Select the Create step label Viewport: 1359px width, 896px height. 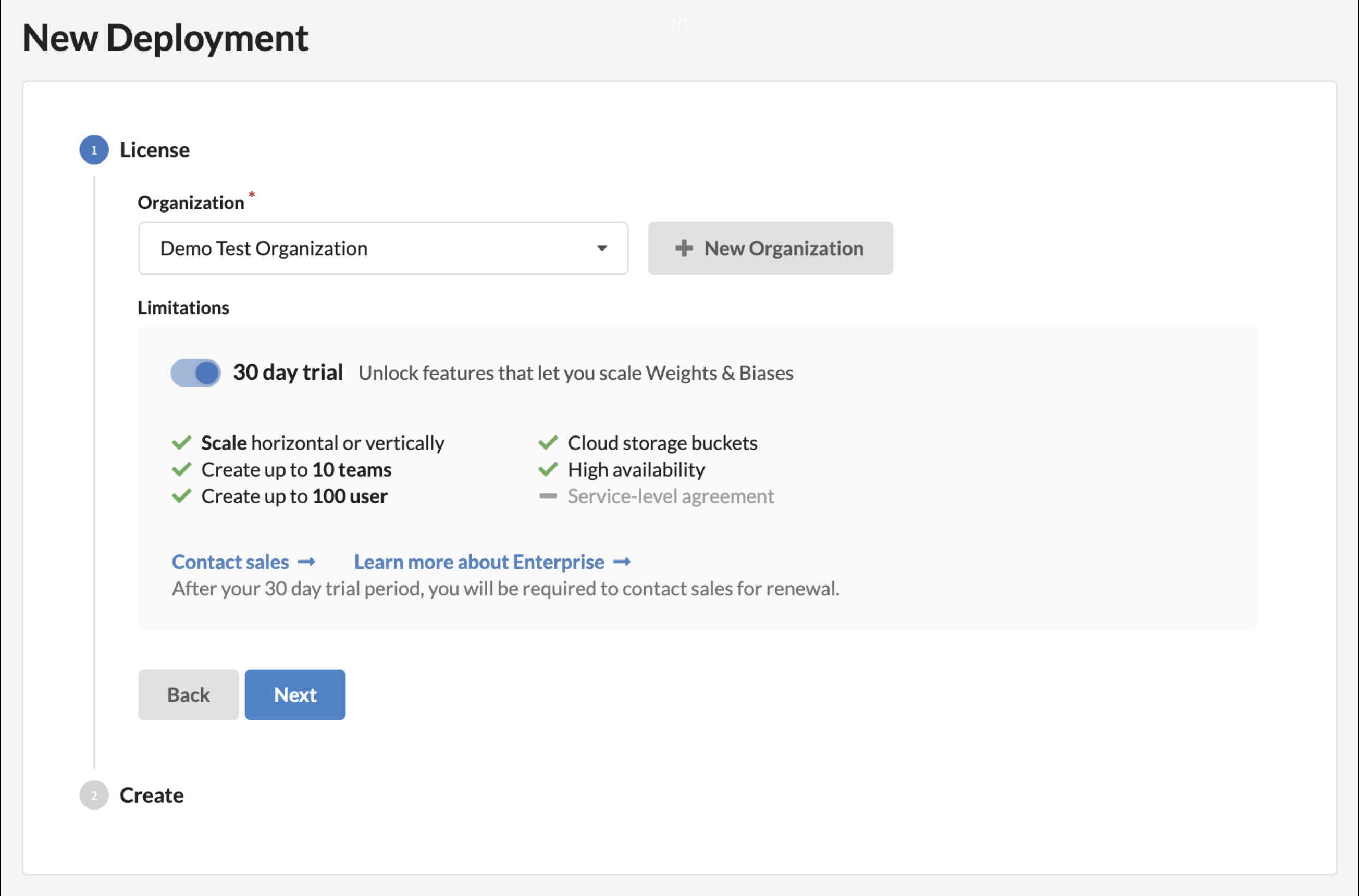tap(152, 795)
